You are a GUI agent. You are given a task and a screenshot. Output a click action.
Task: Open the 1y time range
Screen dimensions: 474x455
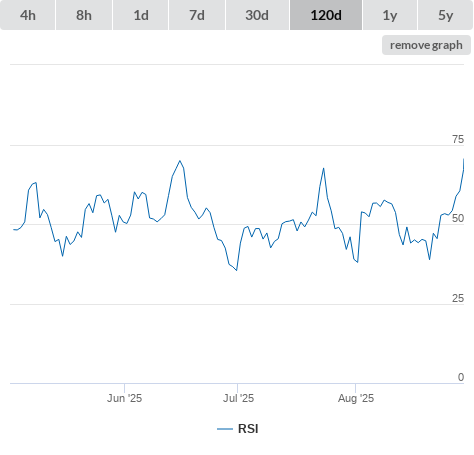tap(390, 15)
